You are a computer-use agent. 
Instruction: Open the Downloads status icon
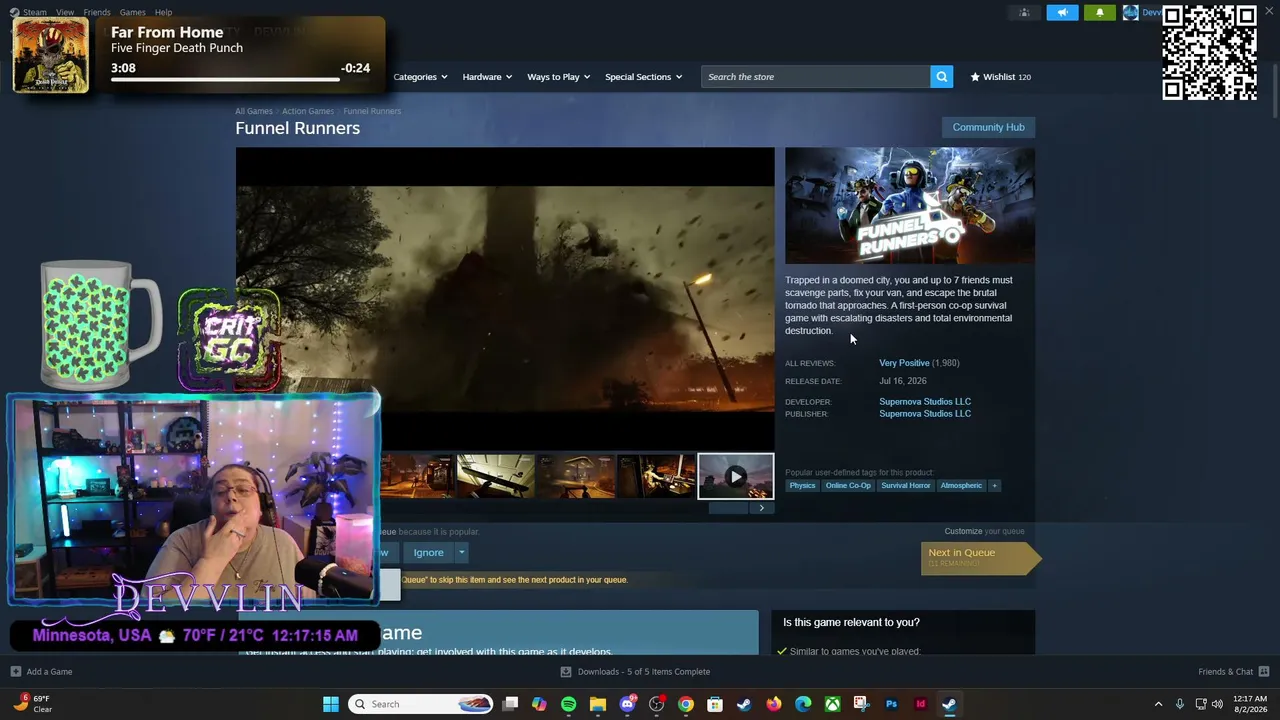(566, 671)
